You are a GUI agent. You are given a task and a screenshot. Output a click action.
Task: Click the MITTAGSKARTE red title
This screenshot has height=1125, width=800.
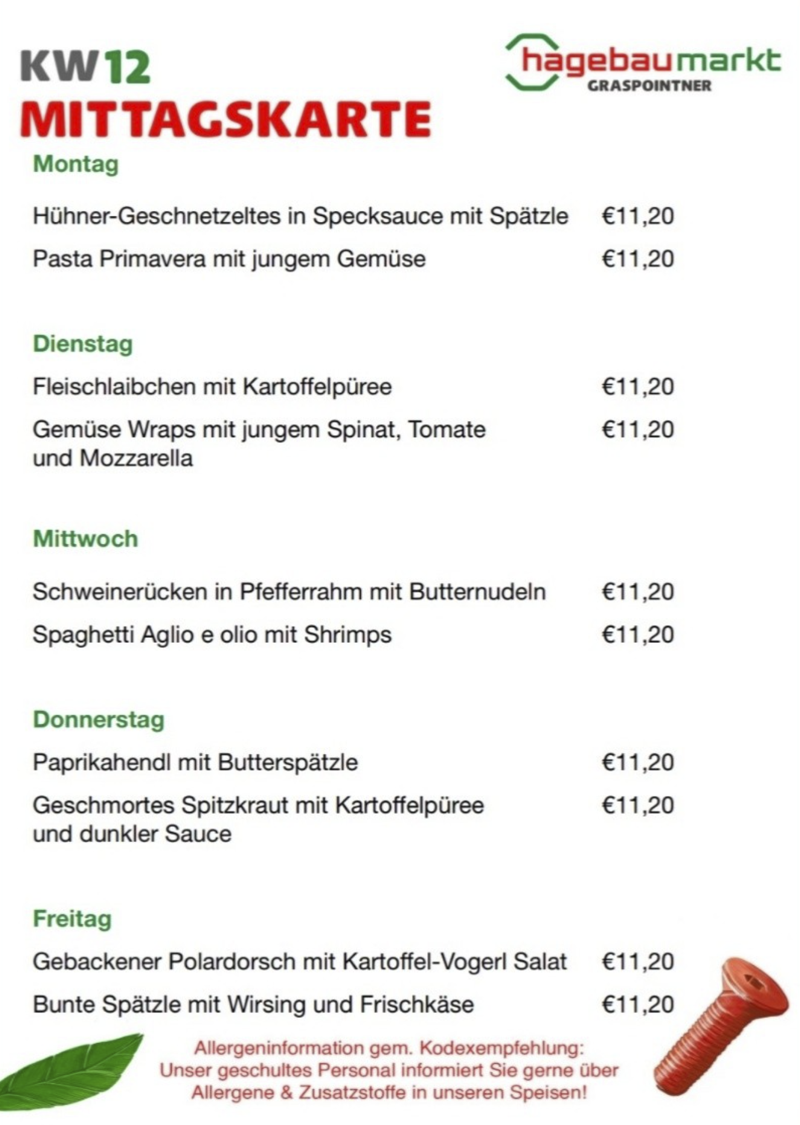(226, 119)
